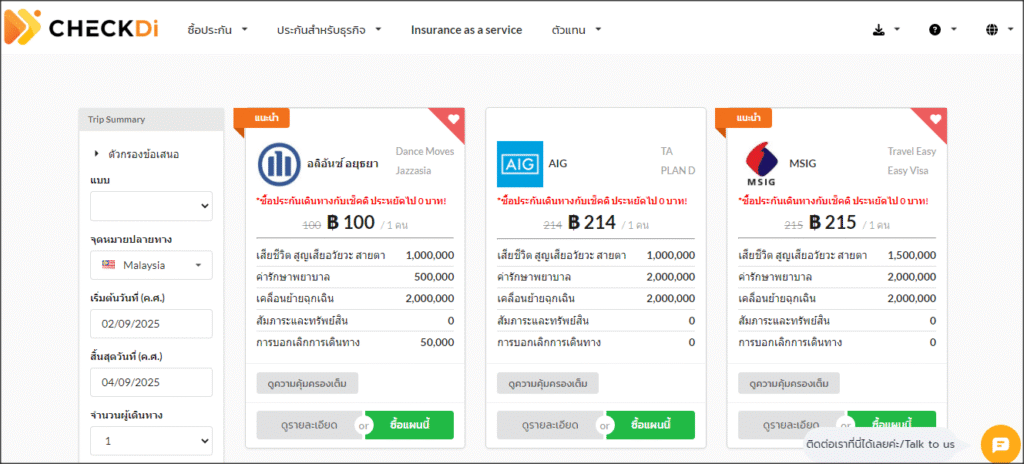Image resolution: width=1024 pixels, height=464 pixels.
Task: View full coverage for MSIG plan
Action: (789, 384)
